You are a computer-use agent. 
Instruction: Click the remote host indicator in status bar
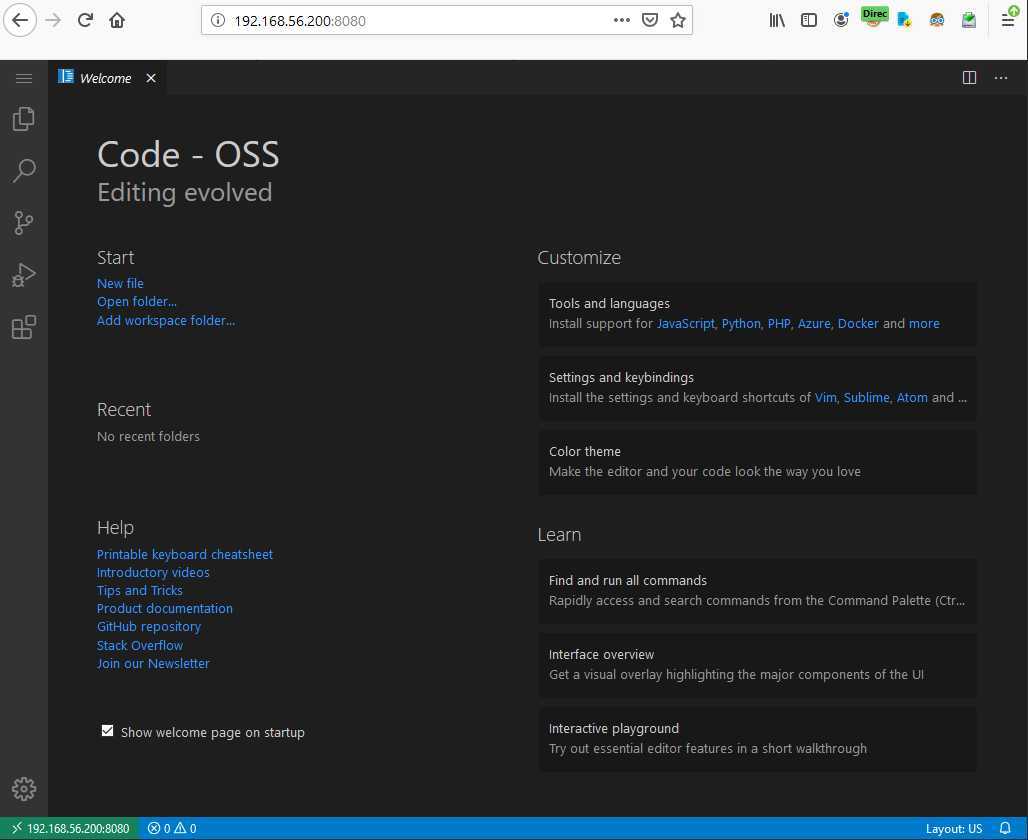[x=70, y=828]
